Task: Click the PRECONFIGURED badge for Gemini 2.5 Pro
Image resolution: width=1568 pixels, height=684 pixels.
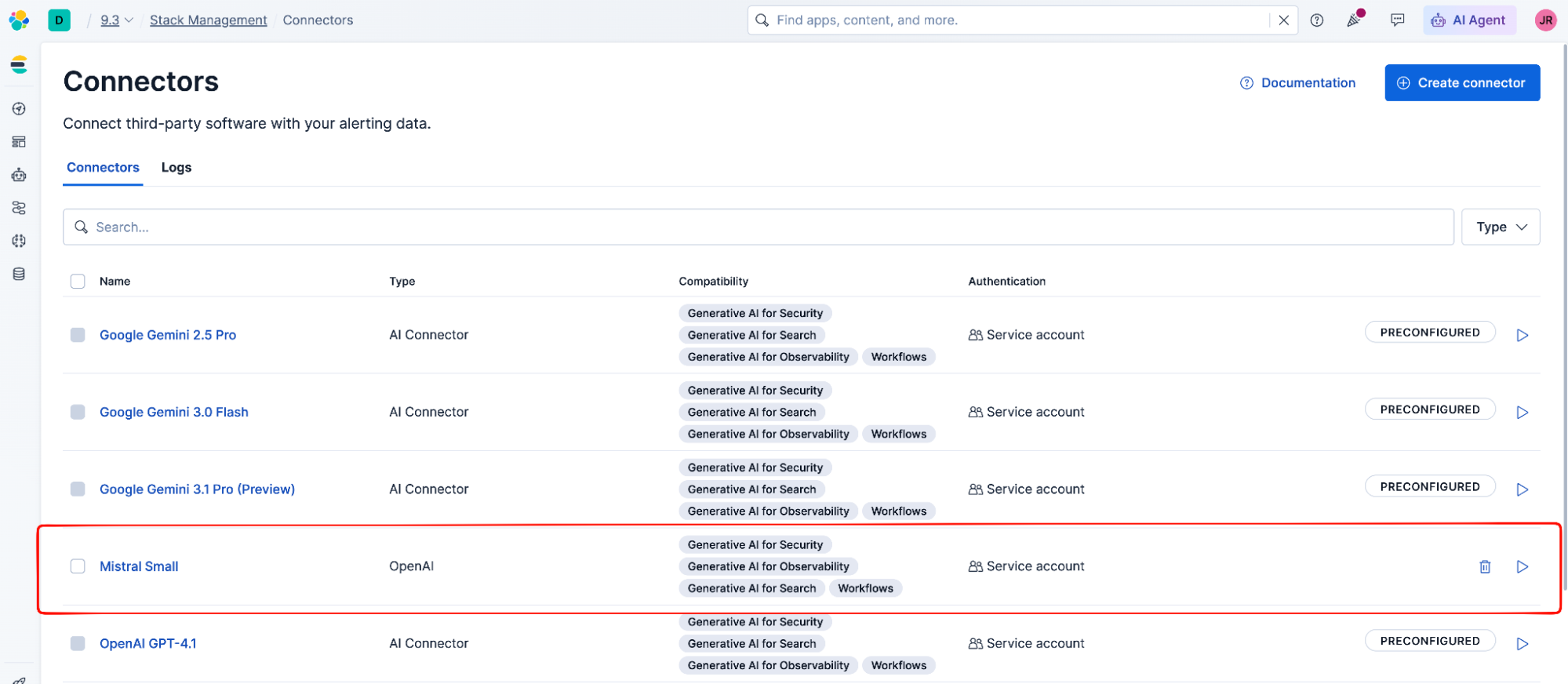Action: coord(1430,333)
